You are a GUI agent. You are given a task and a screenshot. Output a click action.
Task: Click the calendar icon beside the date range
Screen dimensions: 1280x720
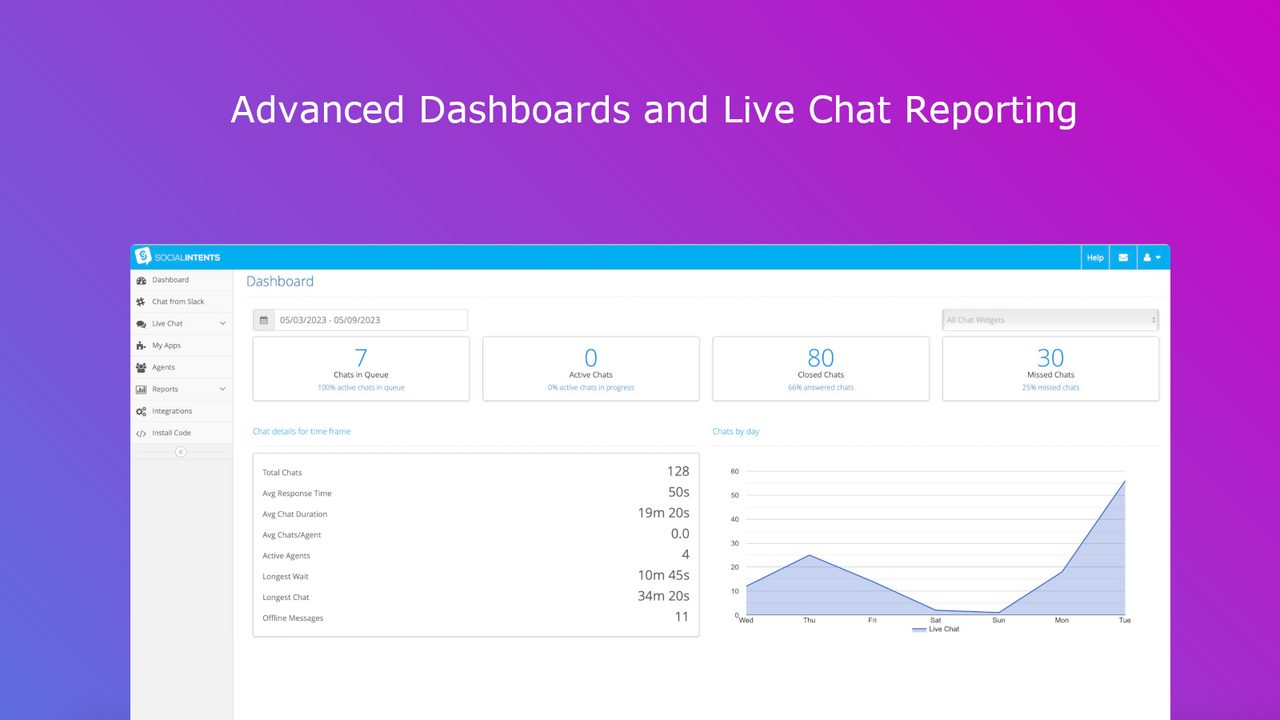pyautogui.click(x=262, y=319)
